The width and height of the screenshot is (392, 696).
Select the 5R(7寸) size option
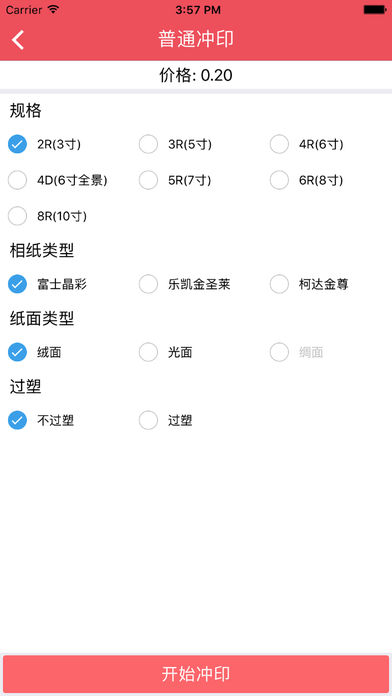[x=175, y=180]
